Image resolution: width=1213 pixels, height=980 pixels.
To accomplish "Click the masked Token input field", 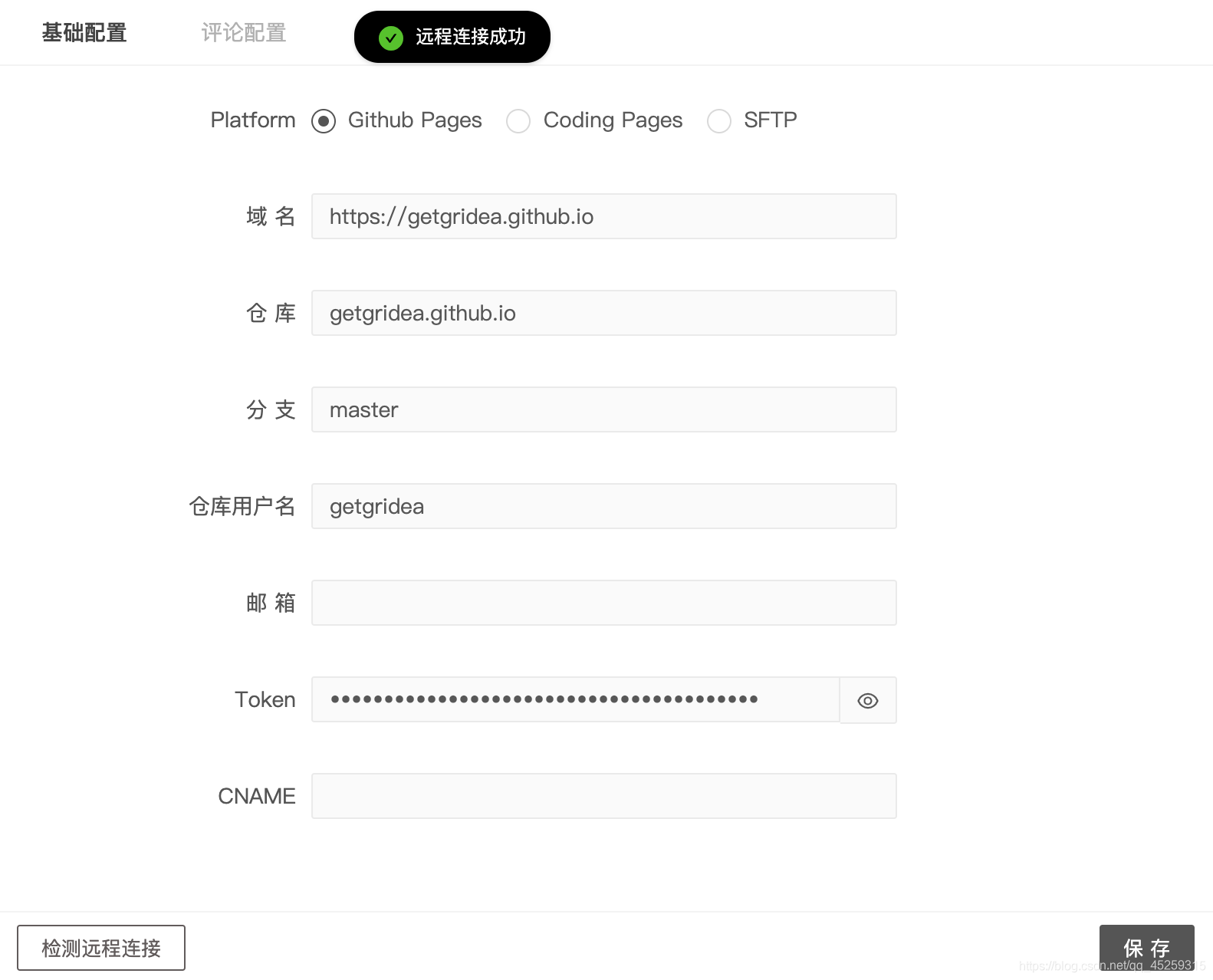I will point(575,700).
